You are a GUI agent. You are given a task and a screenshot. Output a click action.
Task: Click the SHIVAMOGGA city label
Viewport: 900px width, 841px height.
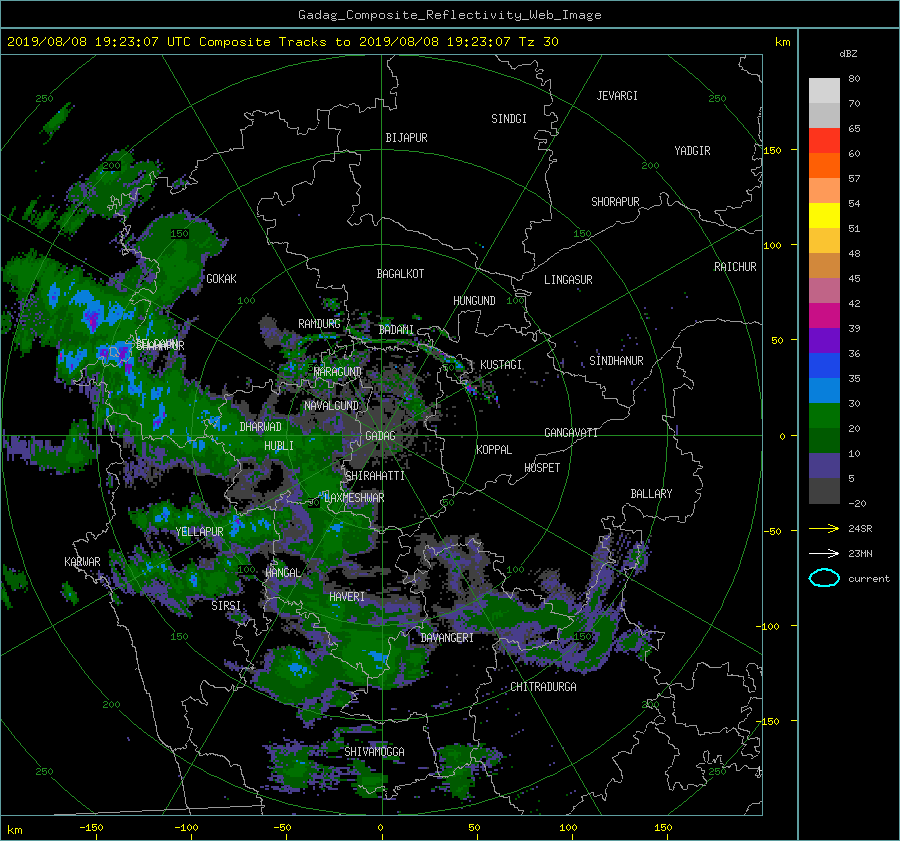point(374,752)
